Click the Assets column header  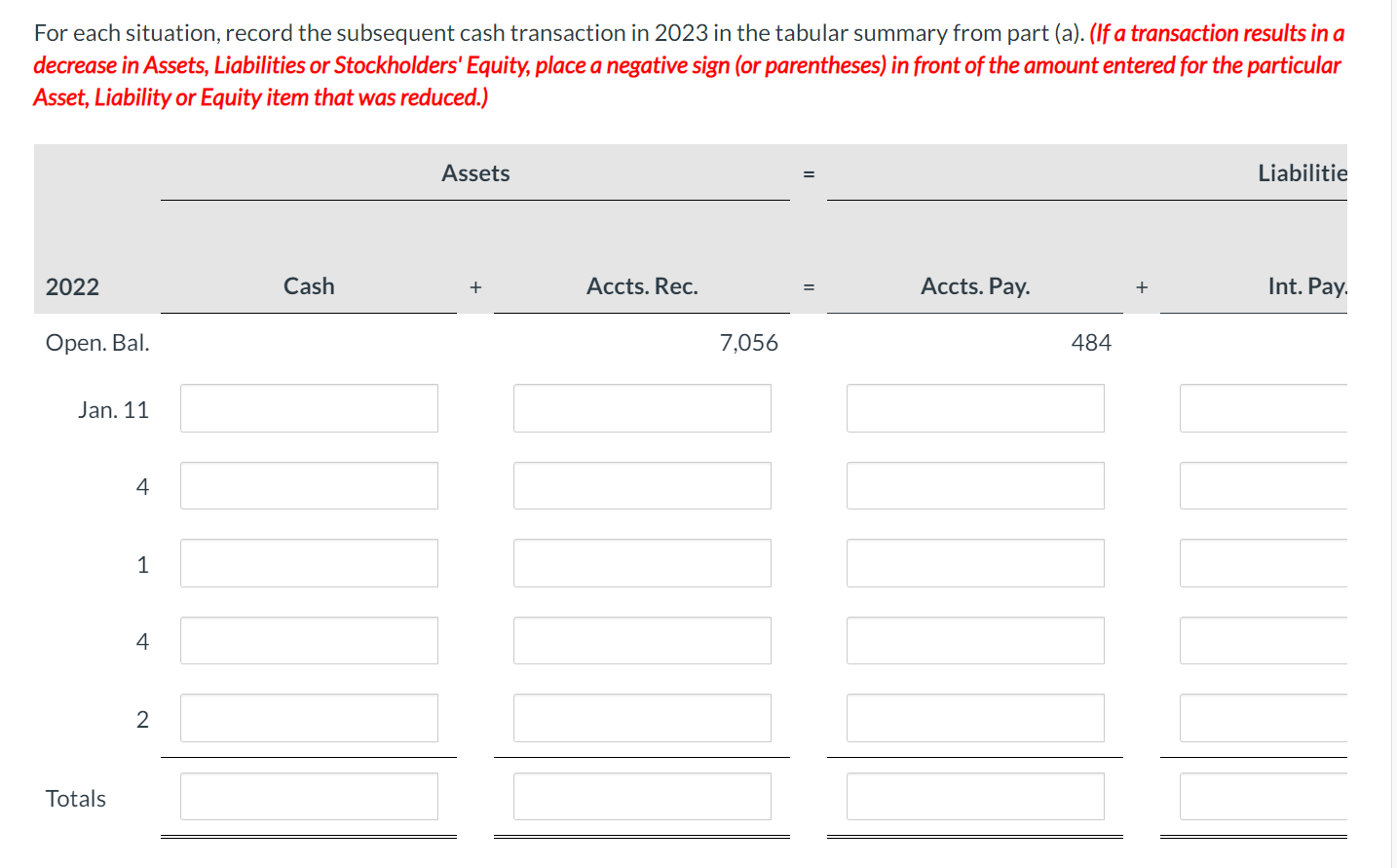point(475,172)
